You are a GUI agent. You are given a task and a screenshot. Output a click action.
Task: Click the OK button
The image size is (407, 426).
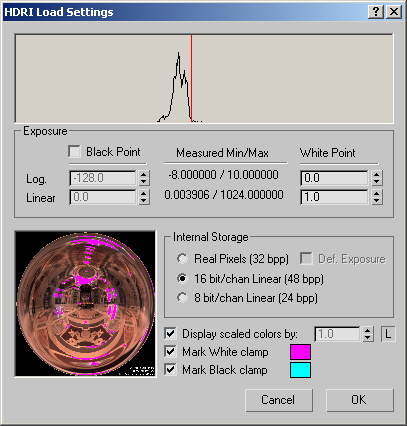coord(360,400)
